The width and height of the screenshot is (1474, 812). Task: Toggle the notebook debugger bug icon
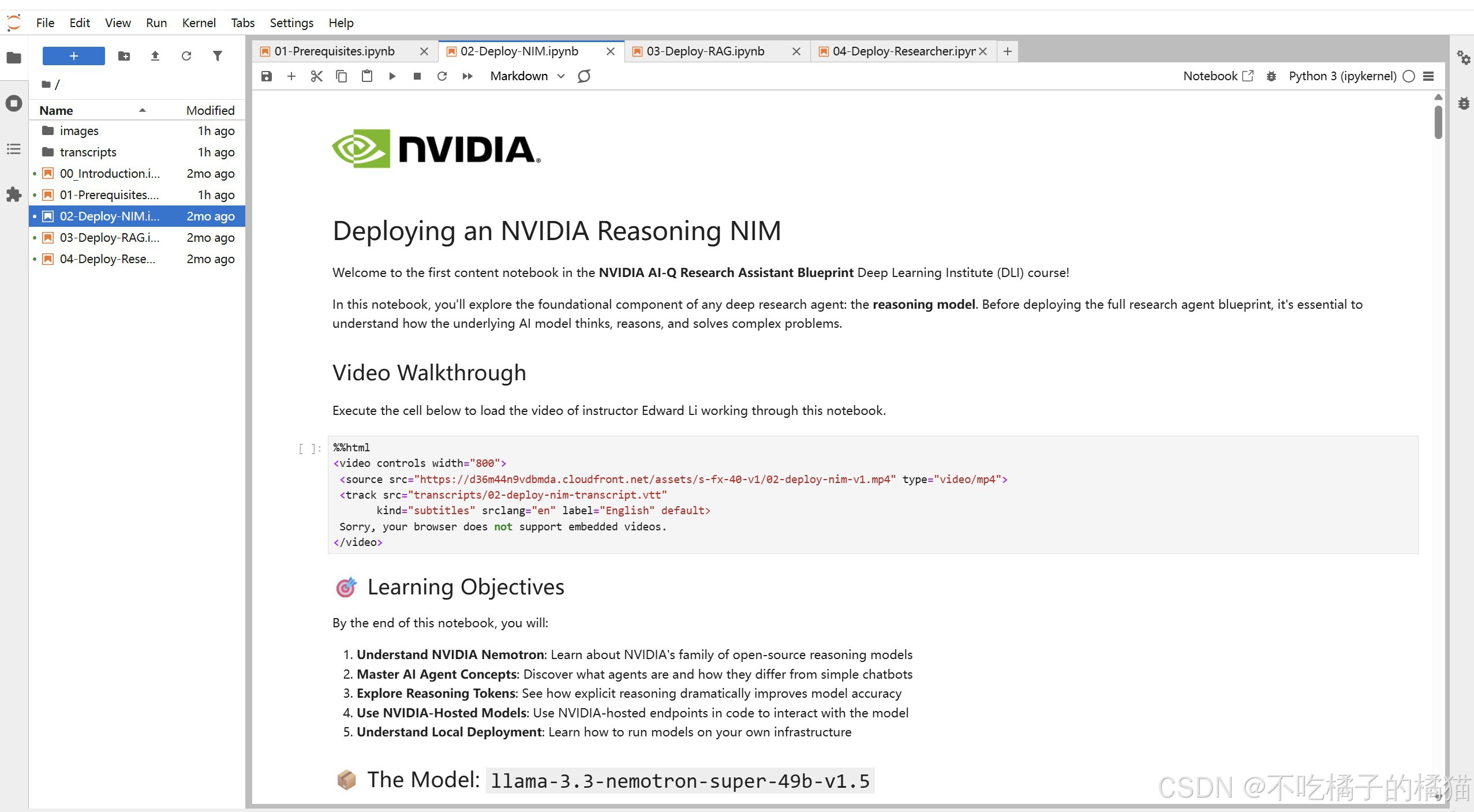click(1271, 76)
